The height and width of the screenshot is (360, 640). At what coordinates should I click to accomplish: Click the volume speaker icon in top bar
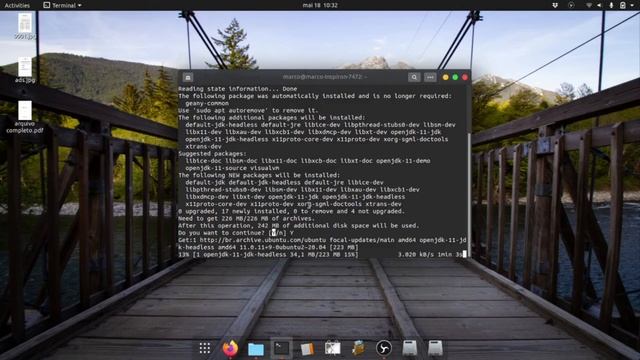pos(599,5)
